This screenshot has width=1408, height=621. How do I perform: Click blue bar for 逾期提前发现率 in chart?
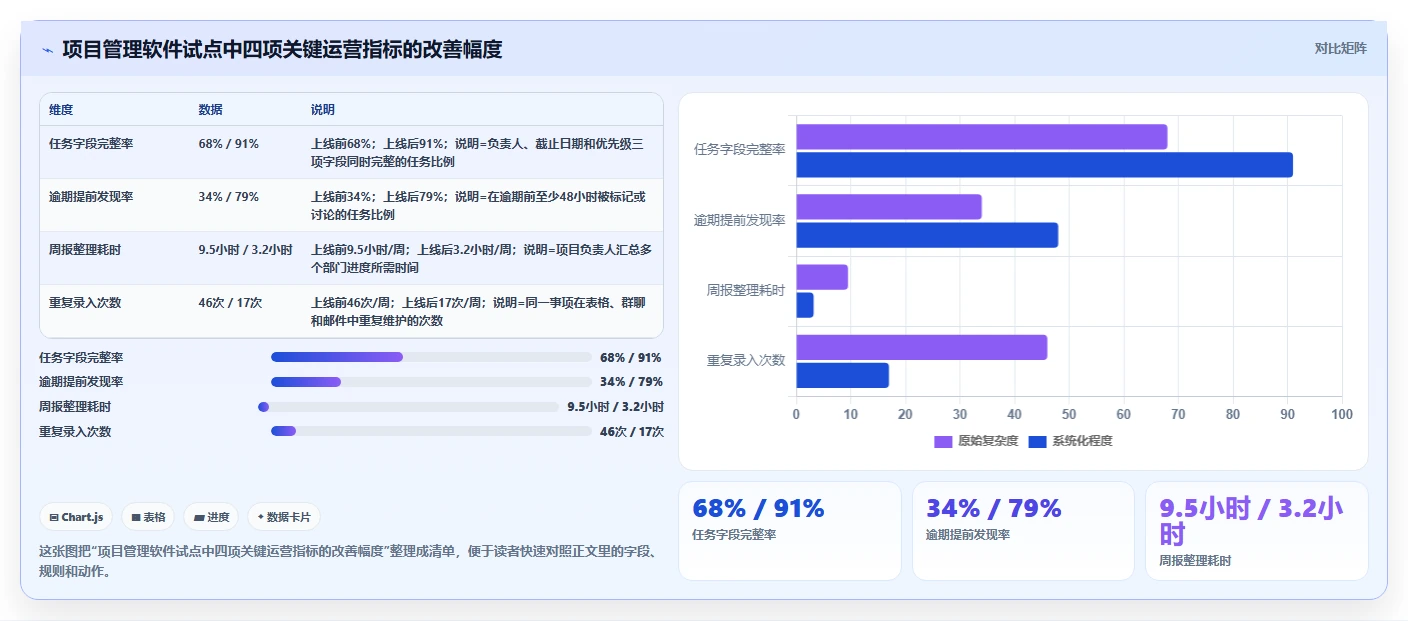pos(927,235)
